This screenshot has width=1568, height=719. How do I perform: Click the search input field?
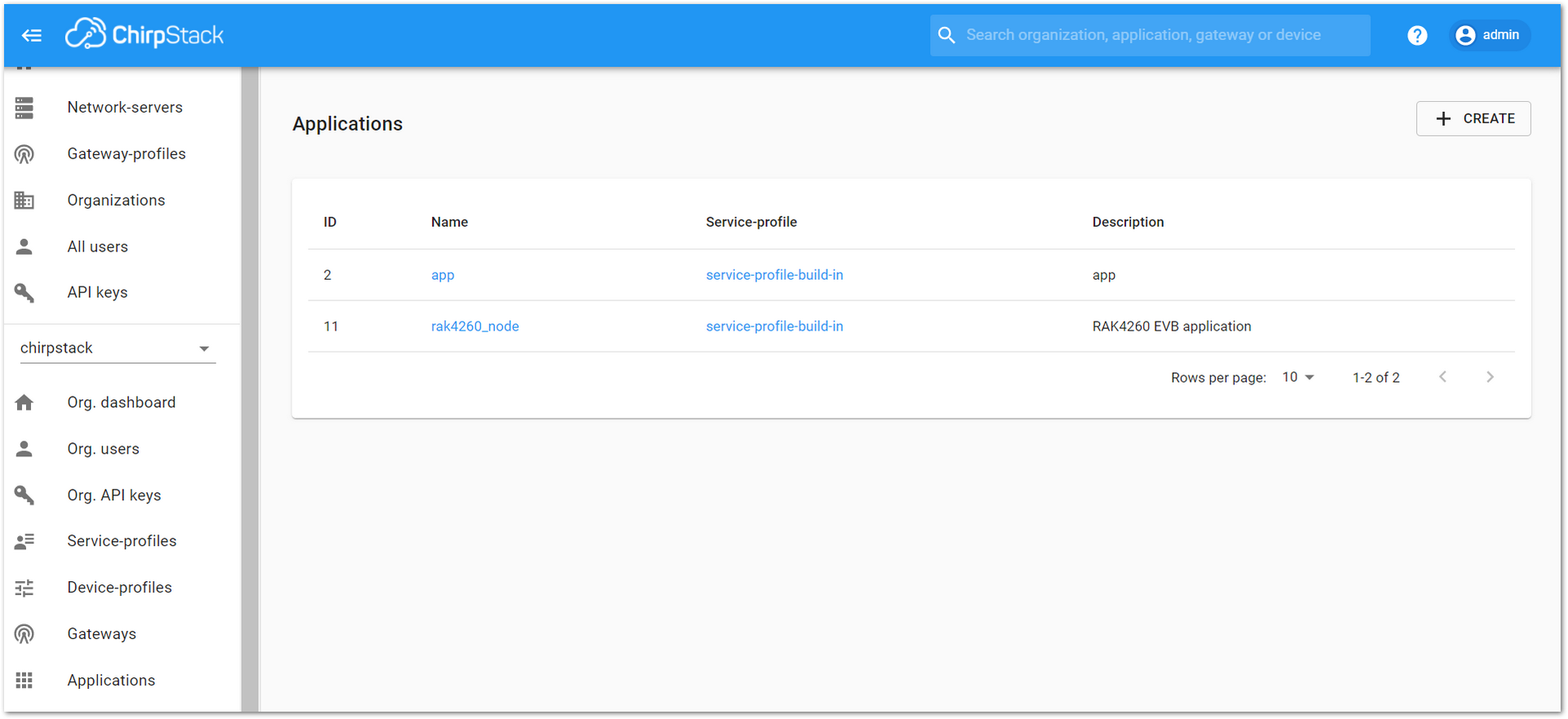pyautogui.click(x=1150, y=35)
